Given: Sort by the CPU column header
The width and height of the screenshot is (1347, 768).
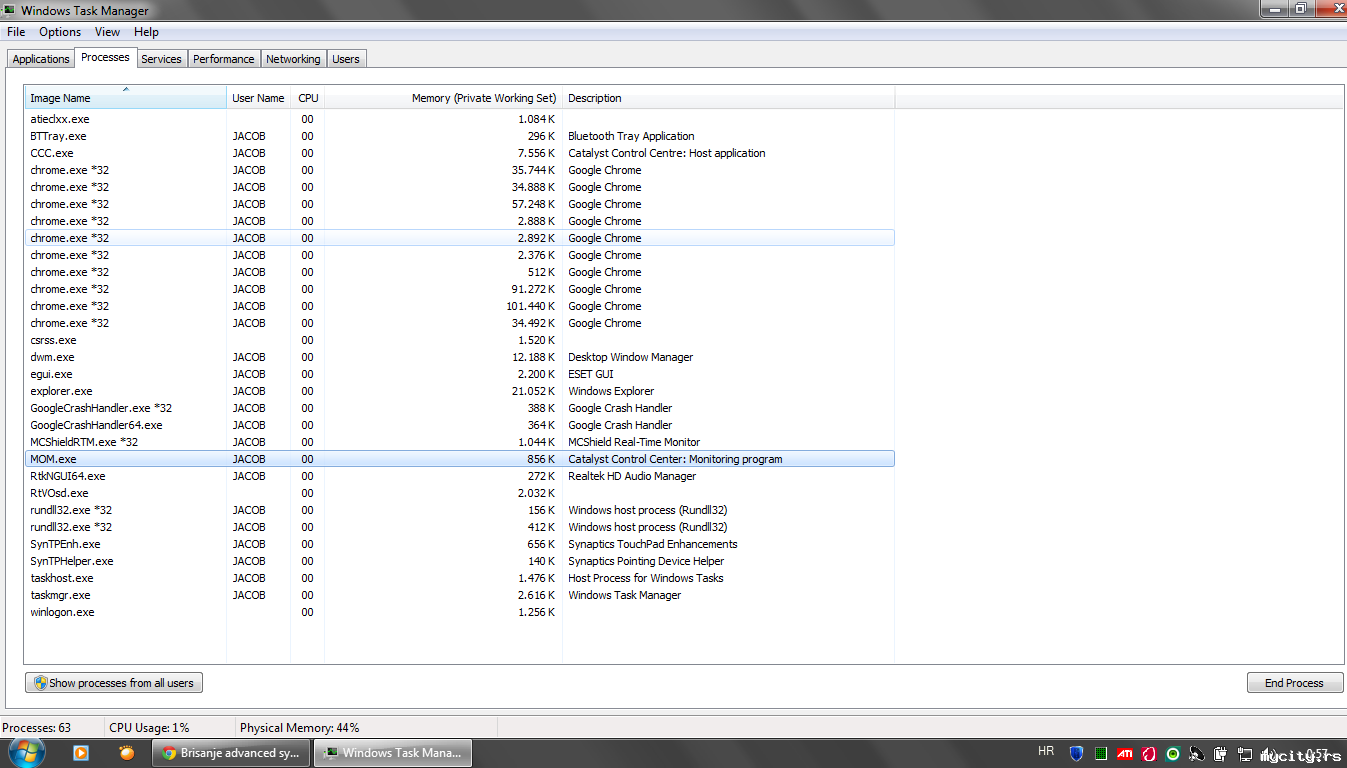Looking at the screenshot, I should tap(308, 98).
